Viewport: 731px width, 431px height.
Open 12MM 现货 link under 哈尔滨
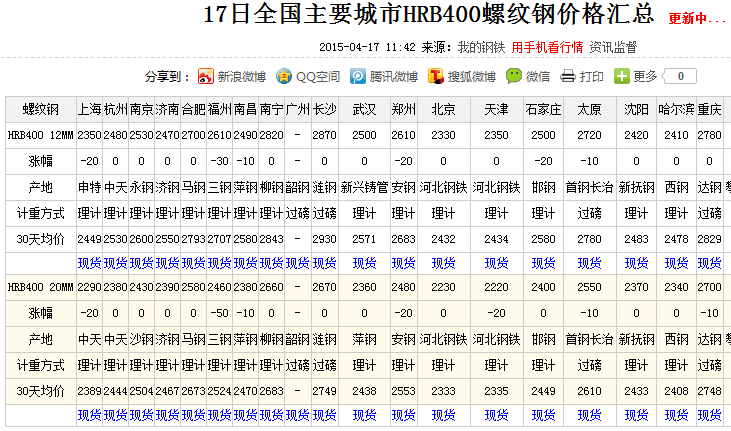[676, 264]
